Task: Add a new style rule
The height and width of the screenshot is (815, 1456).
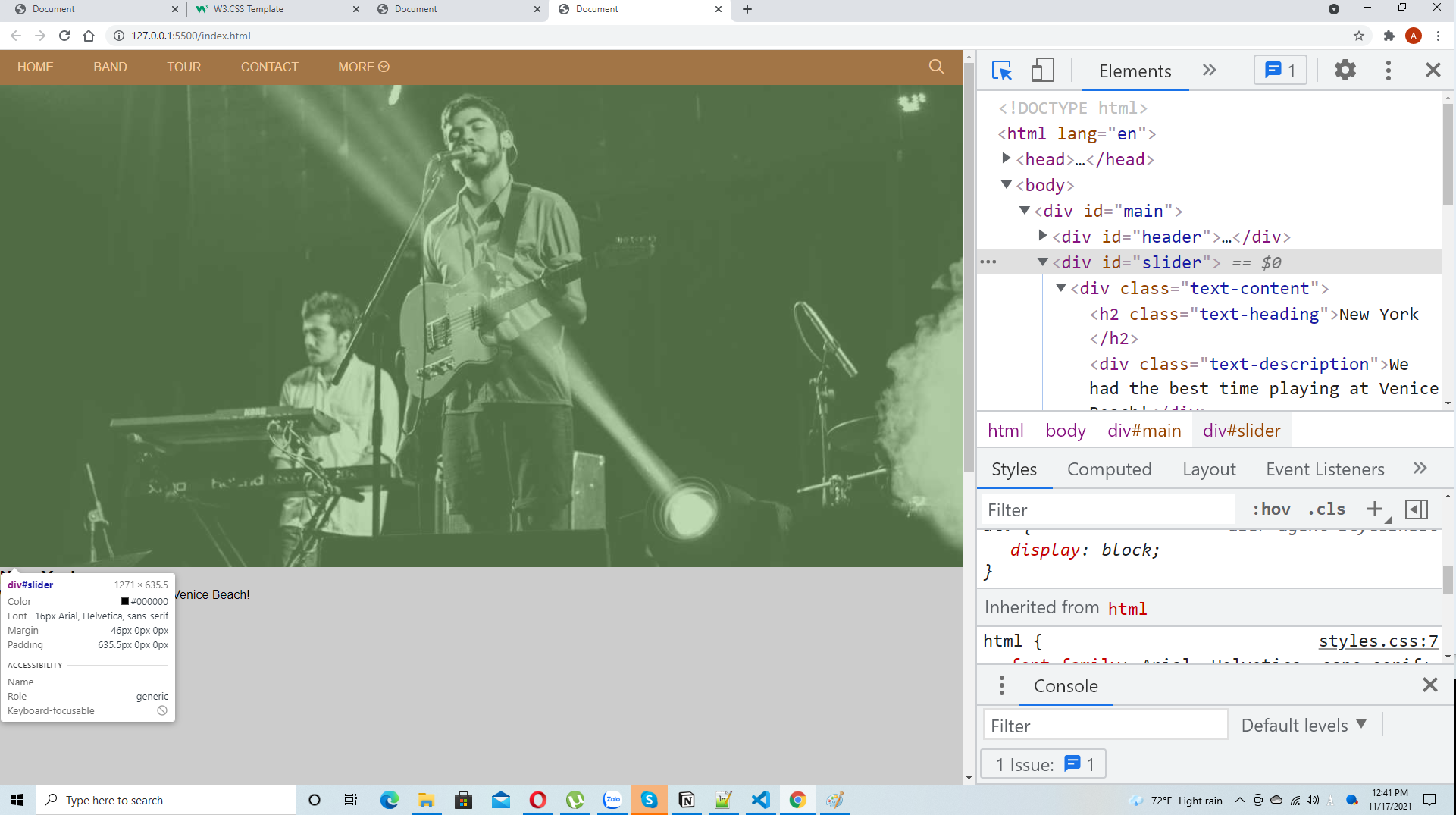Action: 1375,509
